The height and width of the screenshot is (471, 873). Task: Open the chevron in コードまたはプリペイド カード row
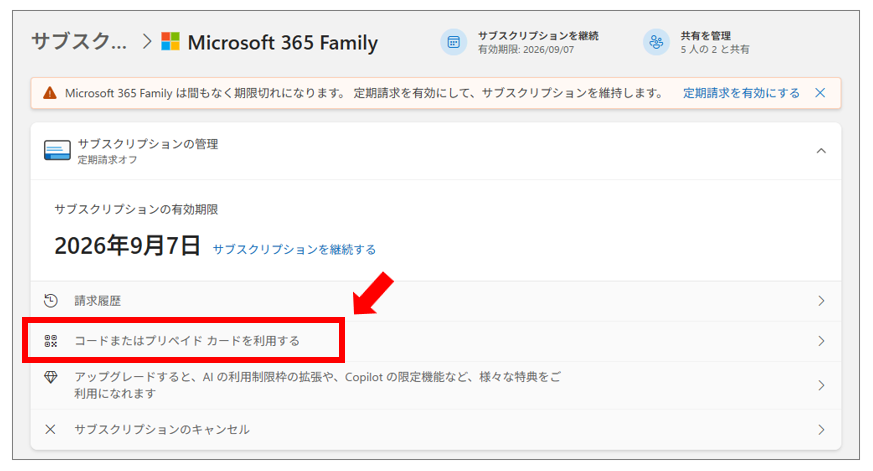tap(821, 341)
